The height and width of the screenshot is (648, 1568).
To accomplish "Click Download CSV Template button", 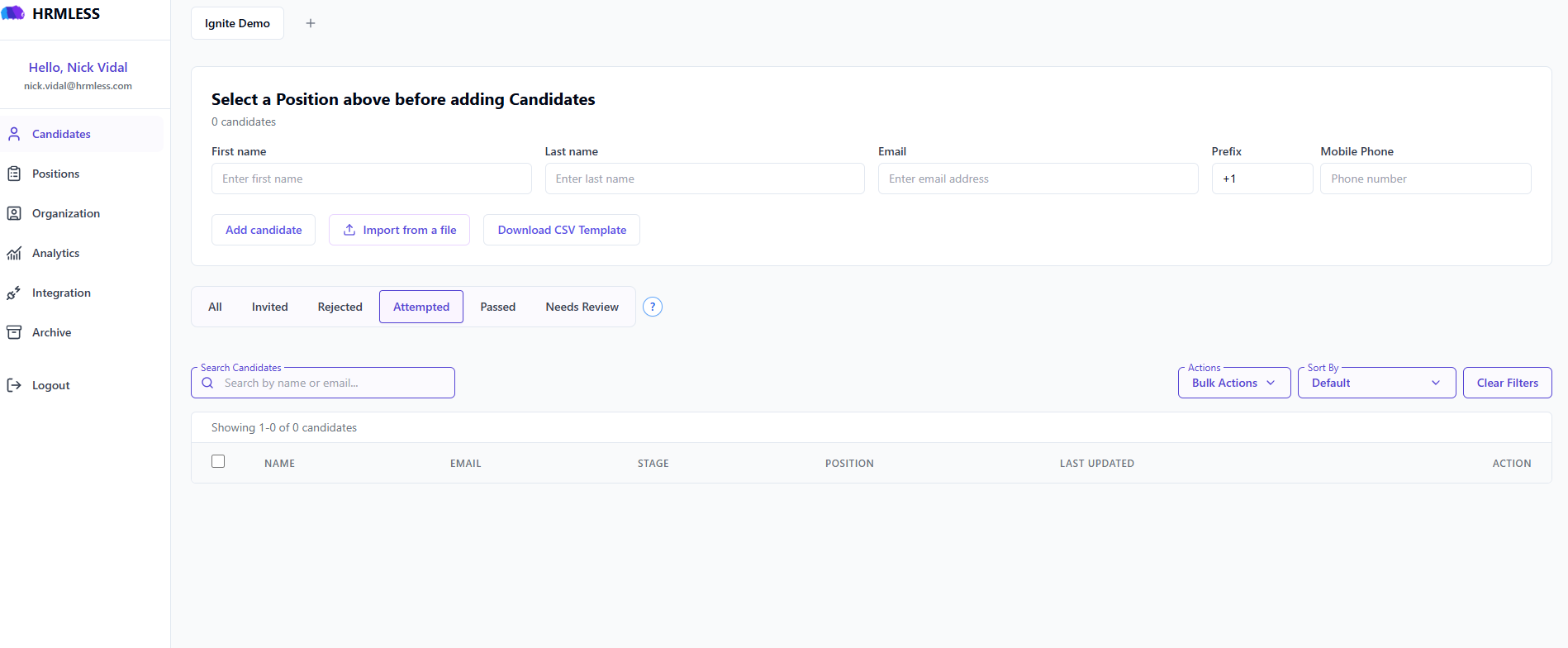I will (x=562, y=230).
